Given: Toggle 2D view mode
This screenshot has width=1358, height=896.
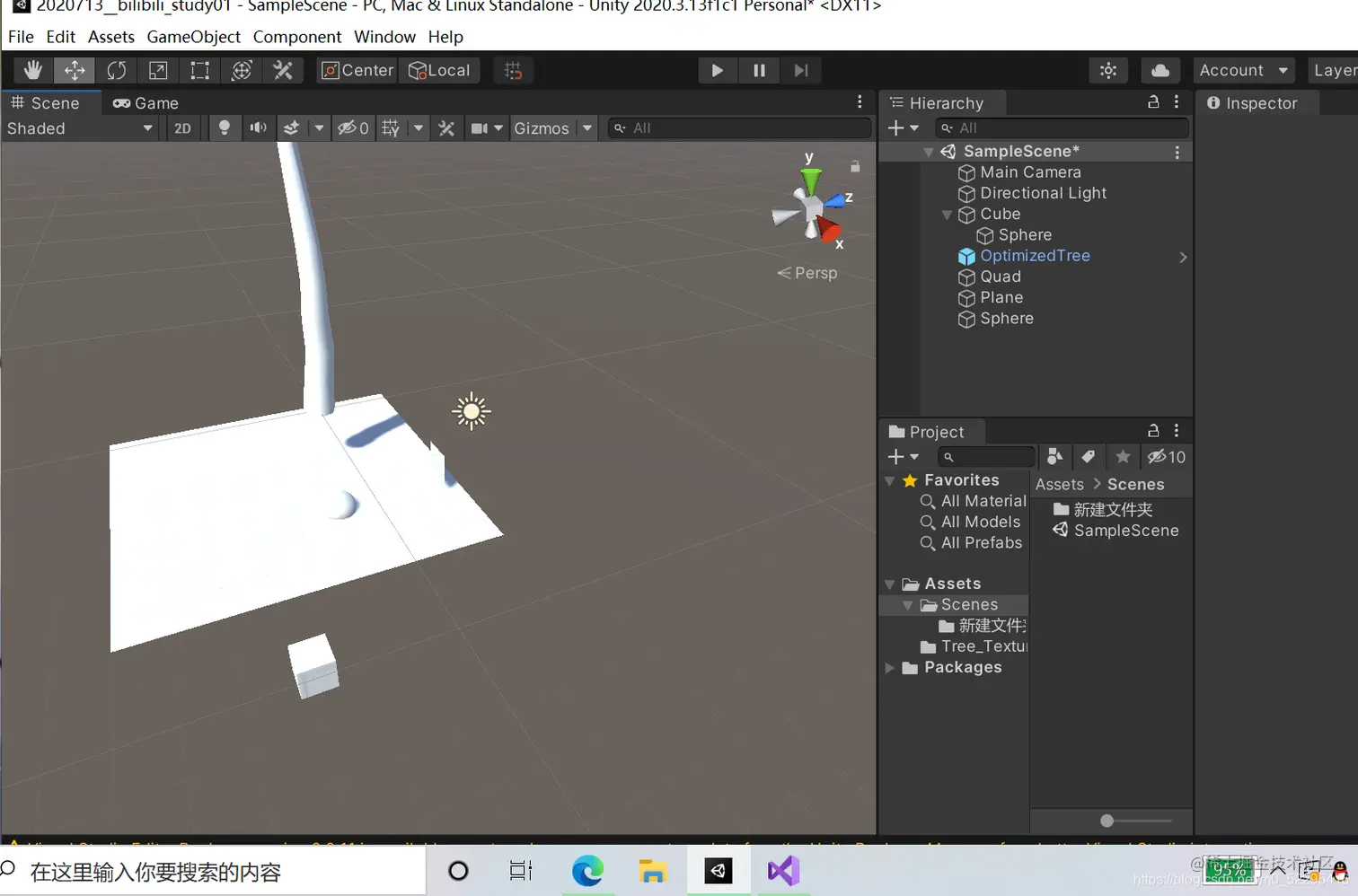Looking at the screenshot, I should (x=182, y=128).
